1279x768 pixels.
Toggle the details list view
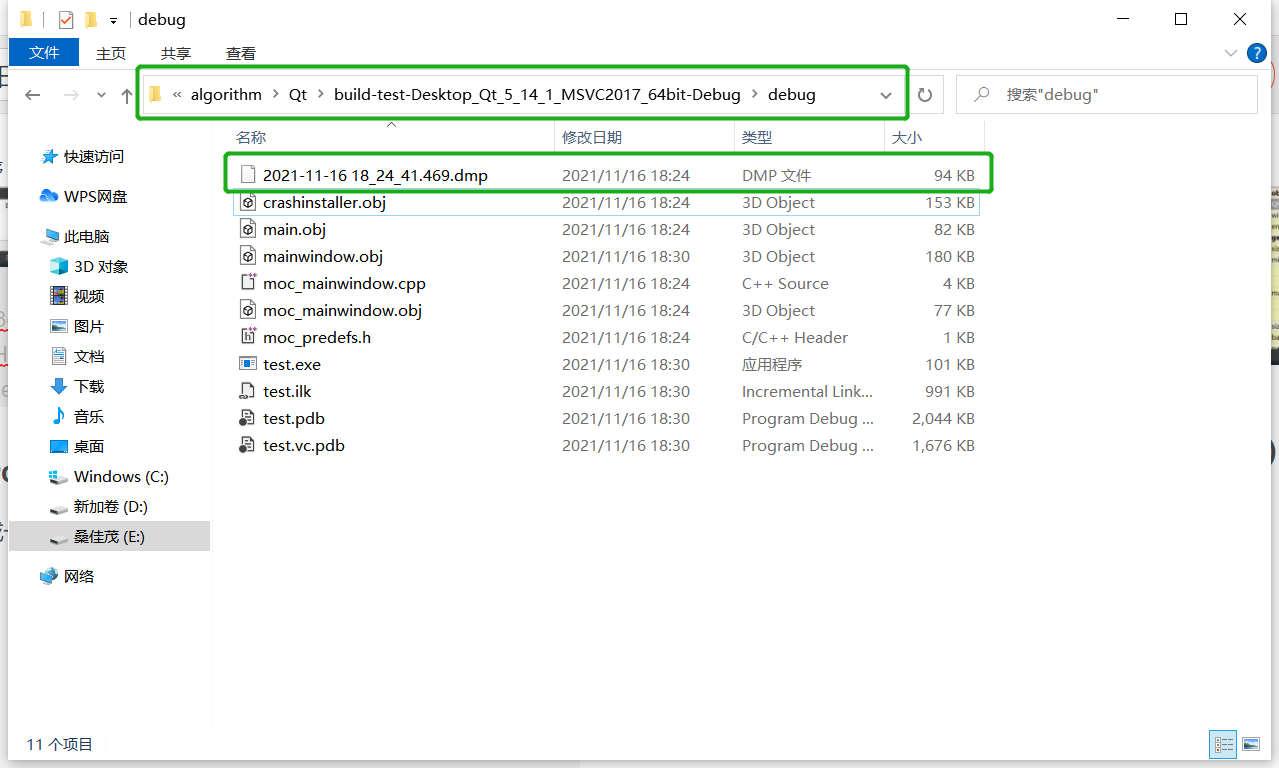(1223, 744)
